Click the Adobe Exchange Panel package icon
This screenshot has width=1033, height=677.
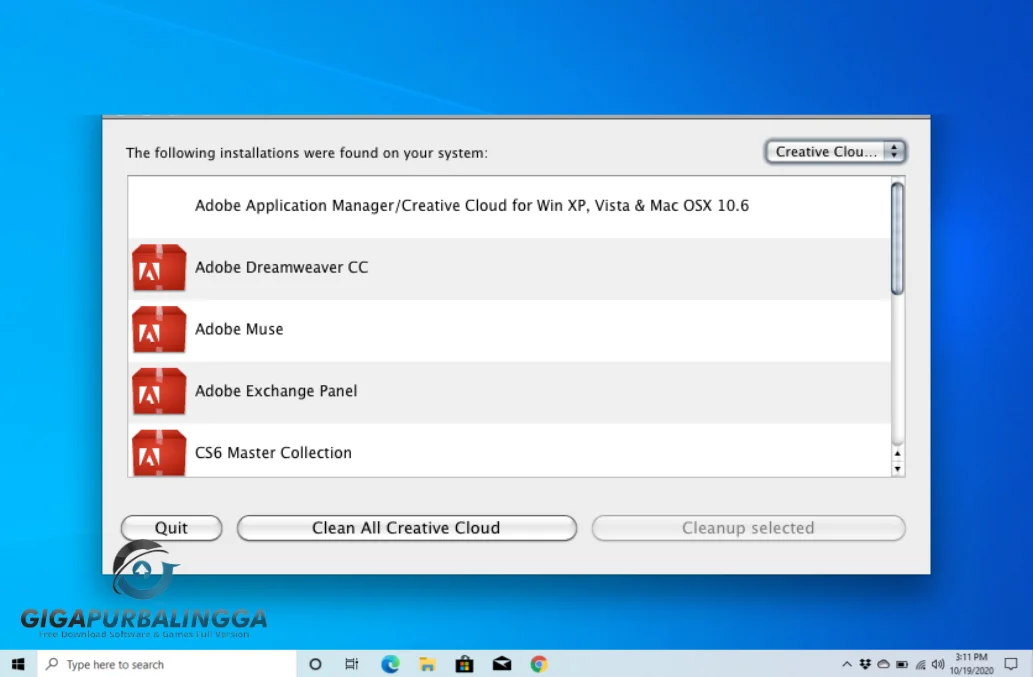tap(159, 391)
